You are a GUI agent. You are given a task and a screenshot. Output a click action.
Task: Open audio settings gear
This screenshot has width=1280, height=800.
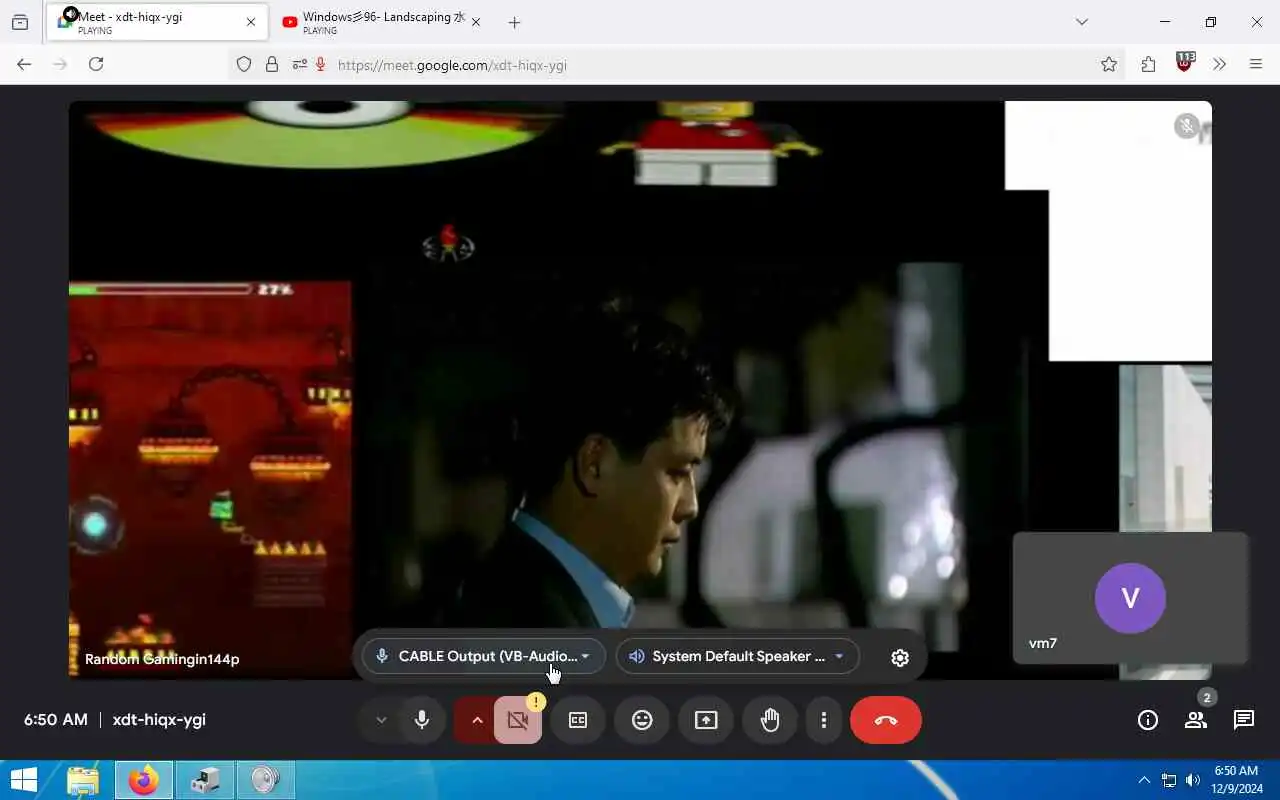(900, 657)
